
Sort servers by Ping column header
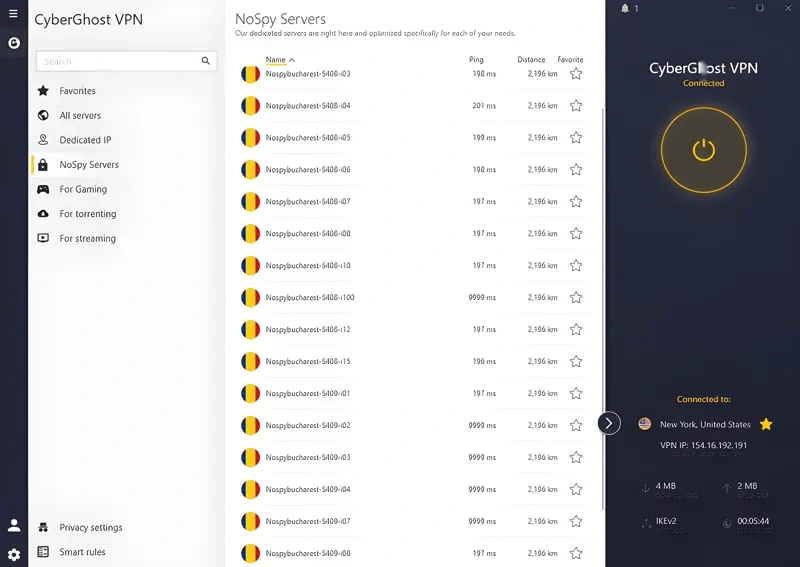pyautogui.click(x=476, y=60)
